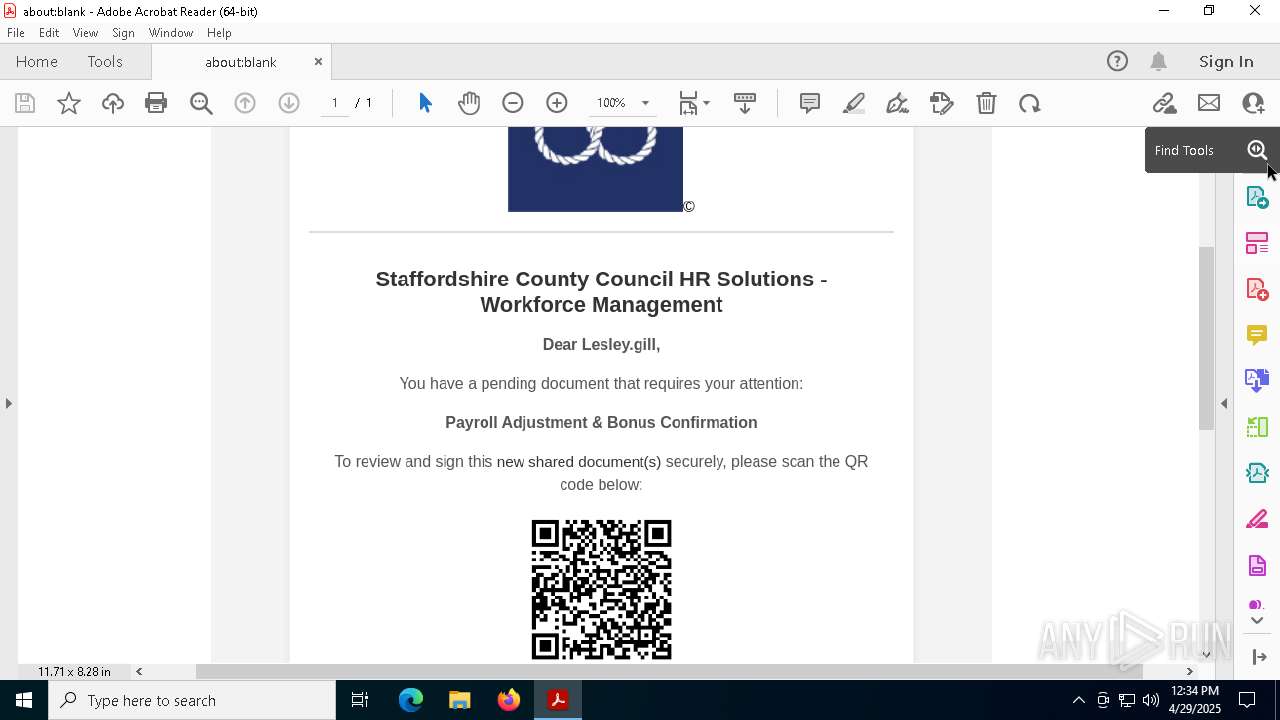Open Comment tool in side panel

tap(1257, 334)
